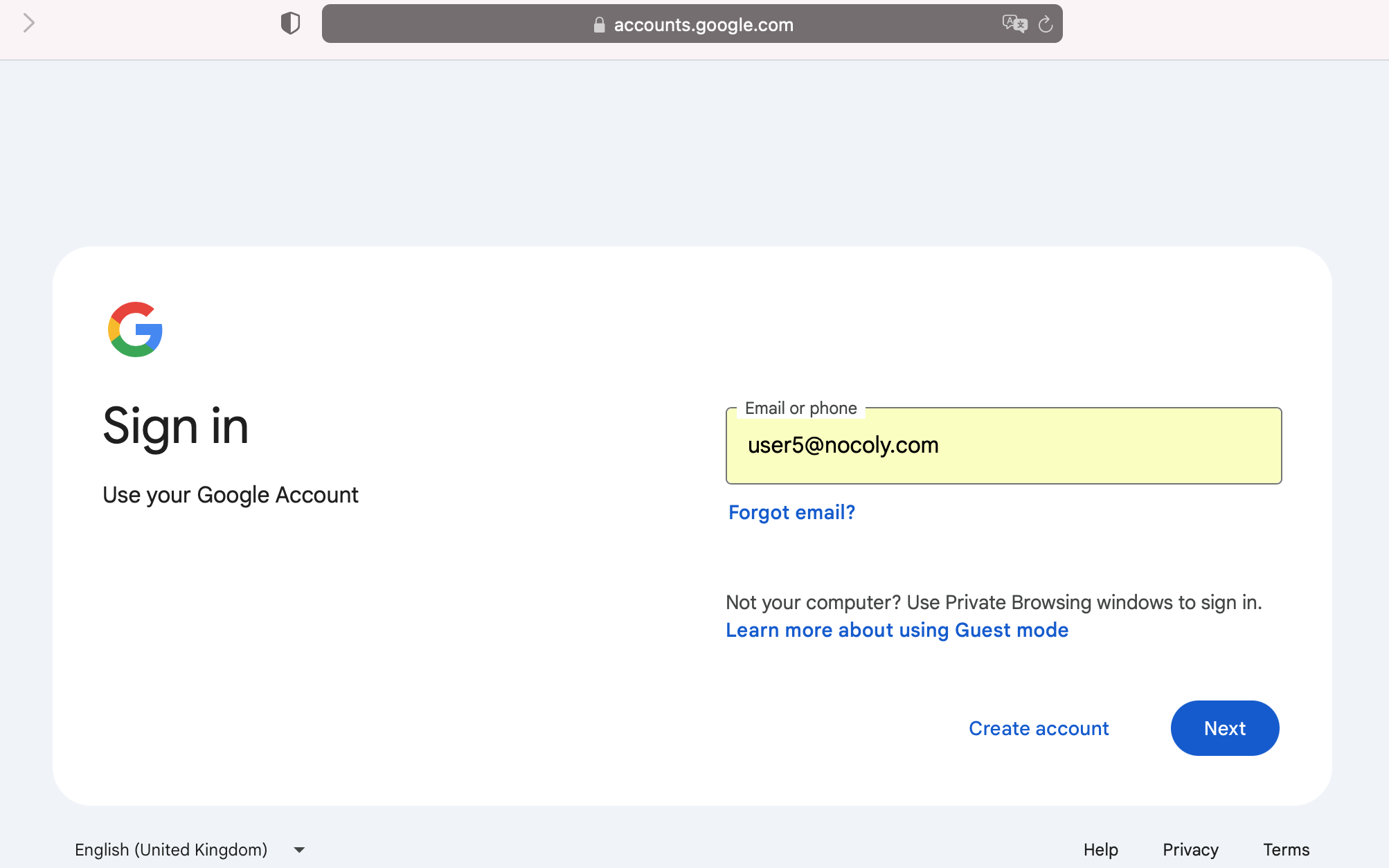Click the Use your Google Account text
This screenshot has width=1389, height=868.
click(230, 495)
